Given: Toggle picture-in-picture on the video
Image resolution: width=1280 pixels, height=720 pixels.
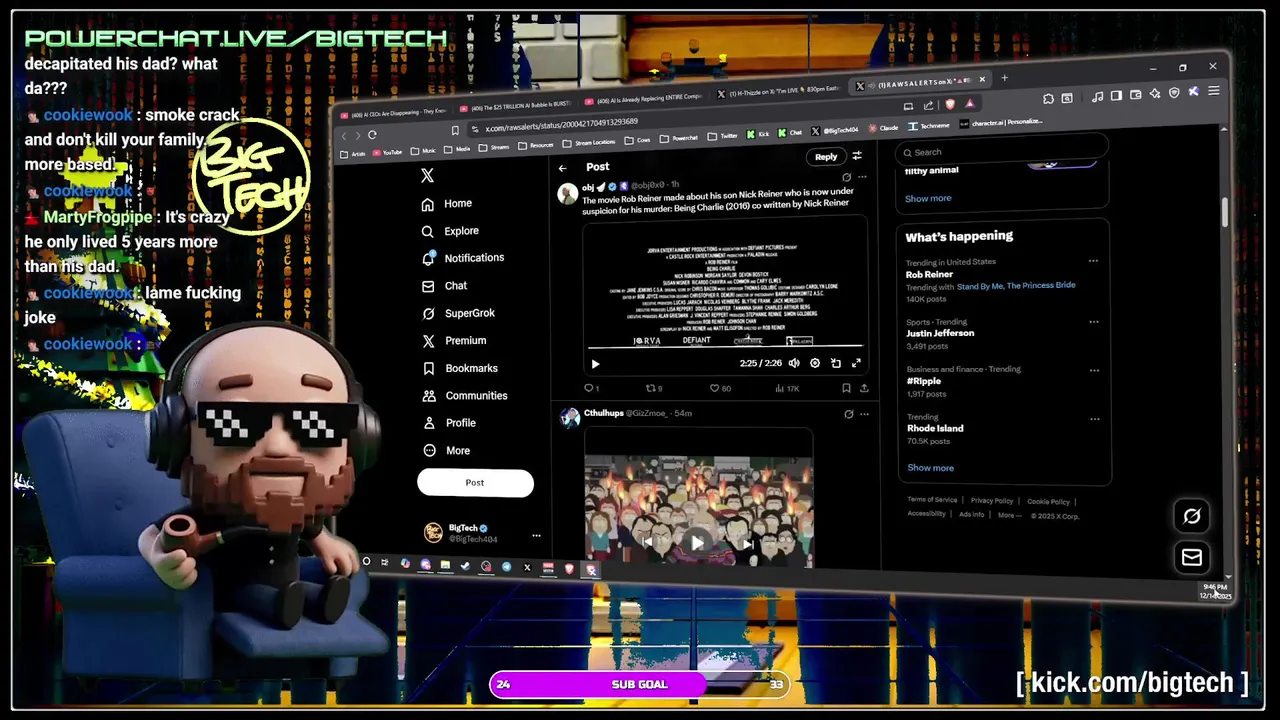Looking at the screenshot, I should 836,363.
